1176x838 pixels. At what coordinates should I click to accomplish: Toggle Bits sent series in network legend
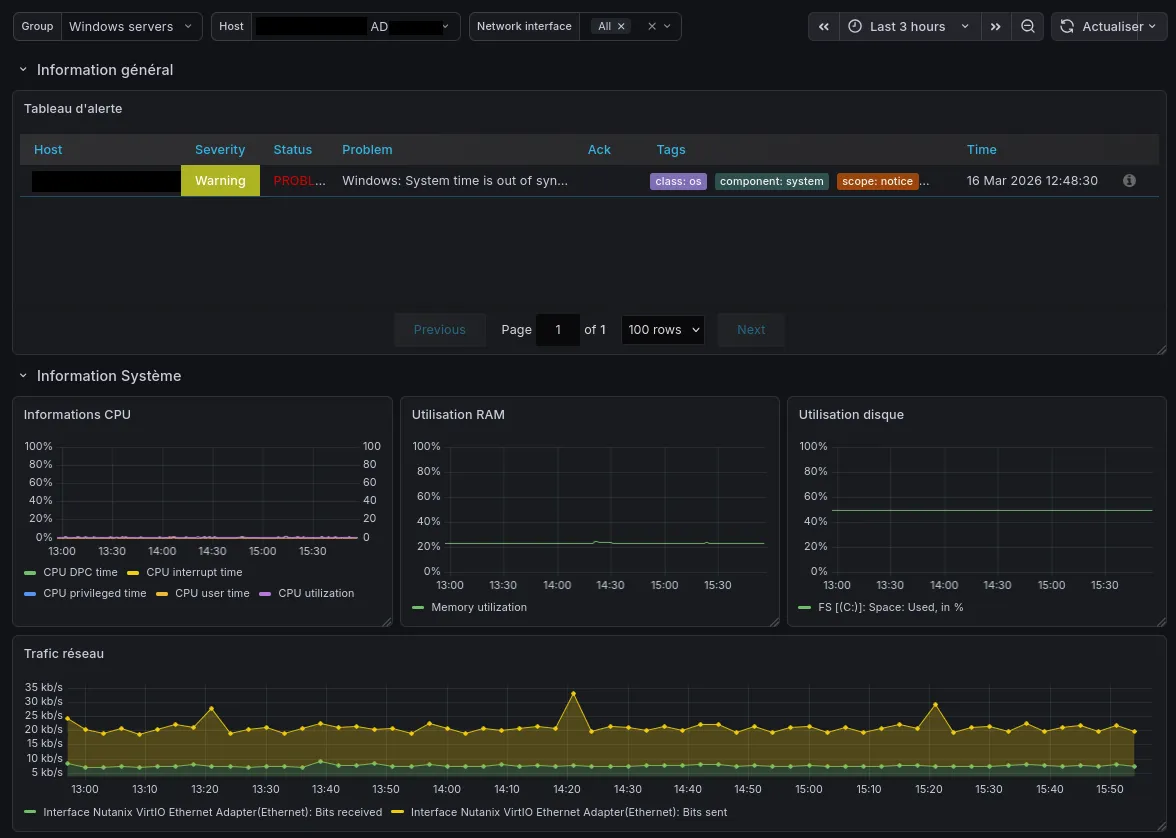(x=568, y=812)
